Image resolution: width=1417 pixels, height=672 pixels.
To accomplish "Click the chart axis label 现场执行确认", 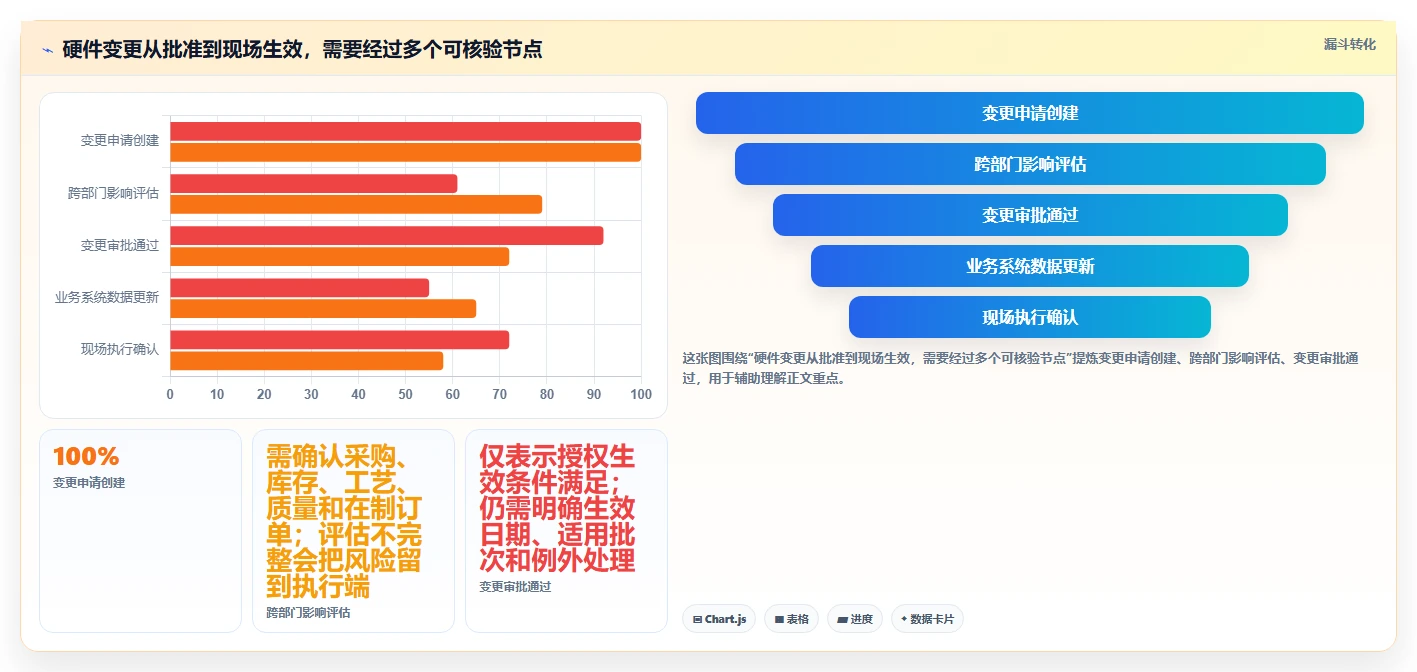I will click(120, 349).
